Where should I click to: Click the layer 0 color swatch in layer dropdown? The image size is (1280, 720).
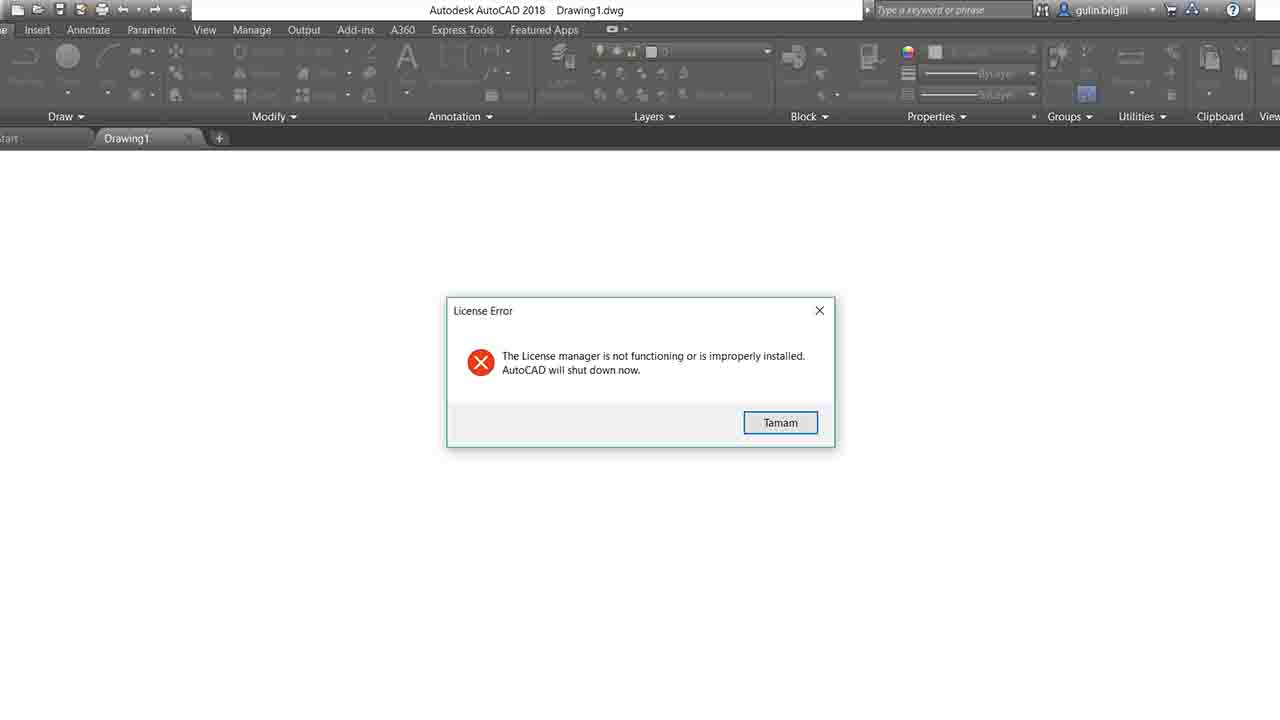[x=651, y=51]
